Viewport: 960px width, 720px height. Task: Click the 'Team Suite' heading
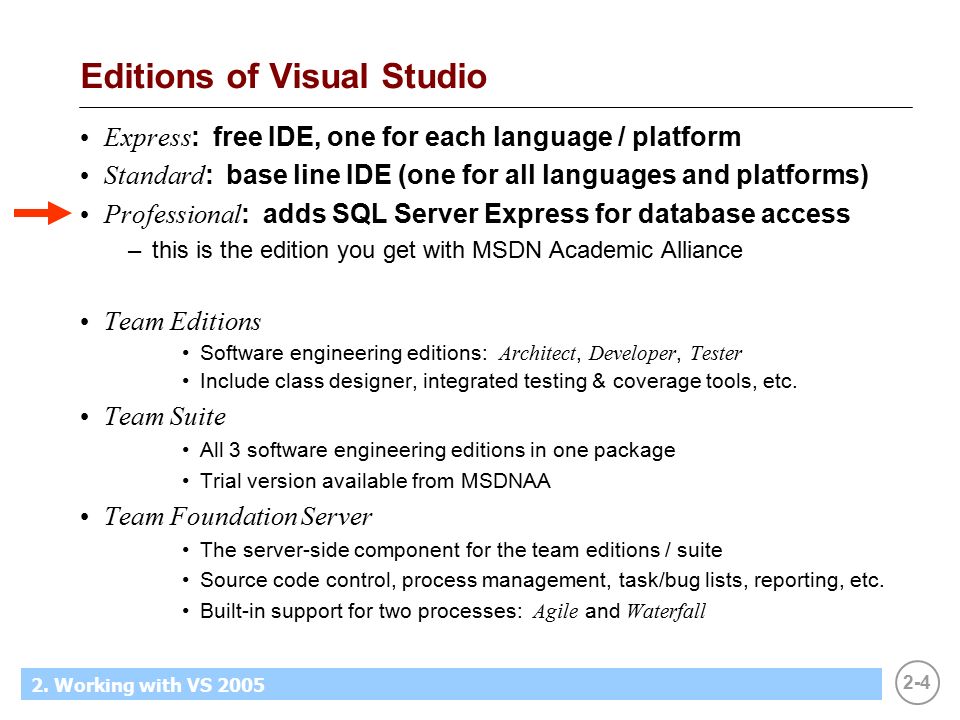tap(165, 416)
